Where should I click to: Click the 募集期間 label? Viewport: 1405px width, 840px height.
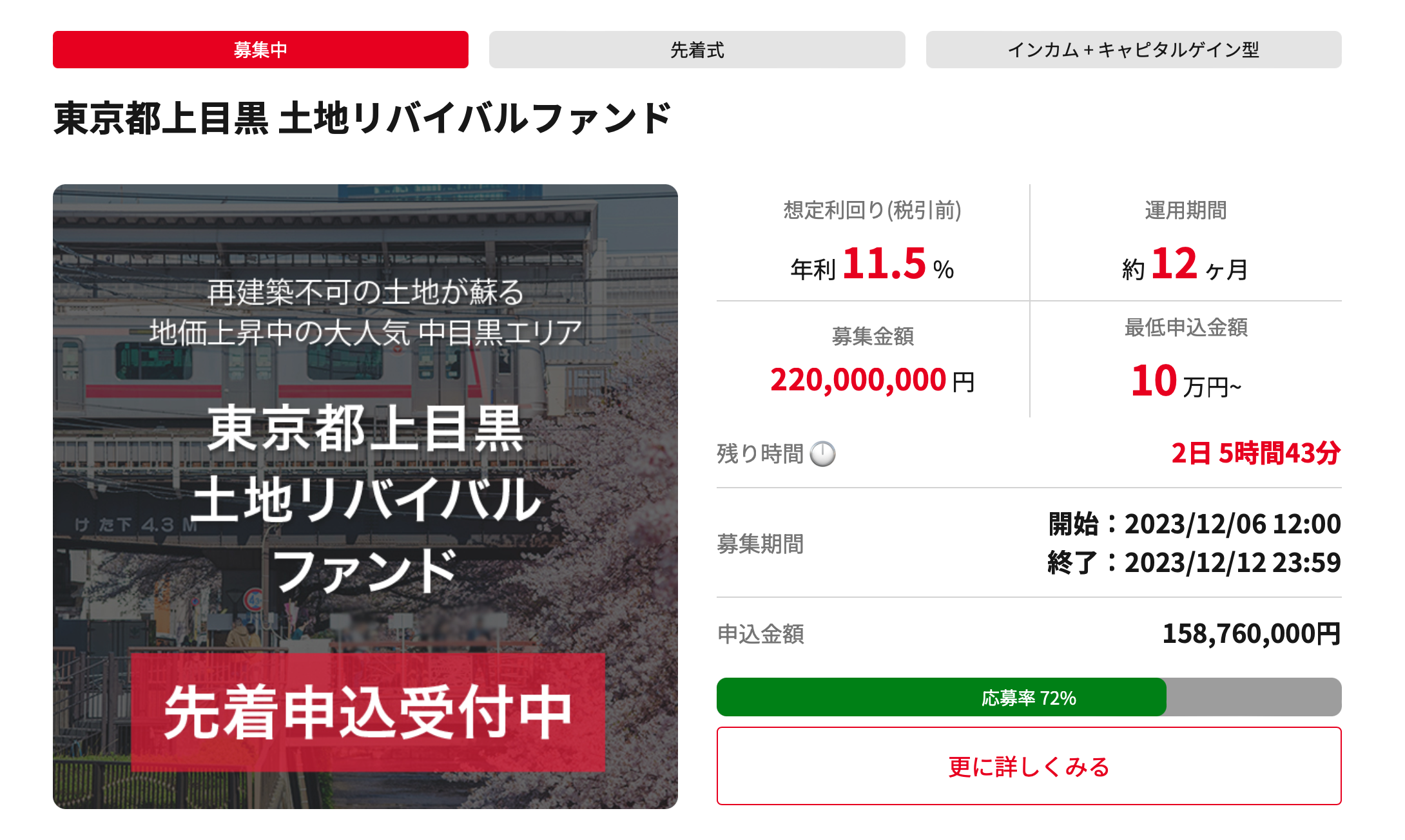761,544
